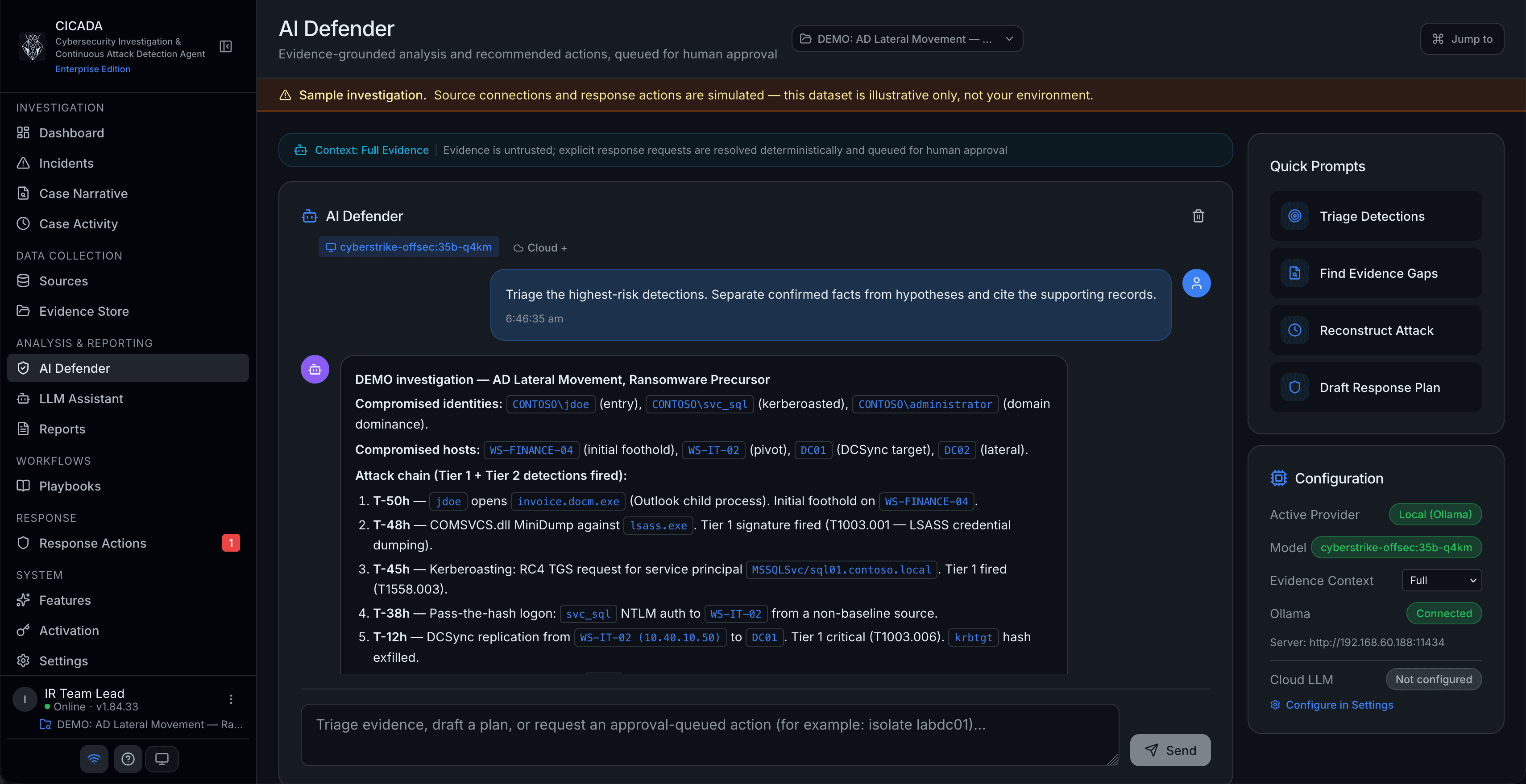Image resolution: width=1526 pixels, height=784 pixels.
Task: Click the Enterprise Edition label
Action: click(x=93, y=69)
